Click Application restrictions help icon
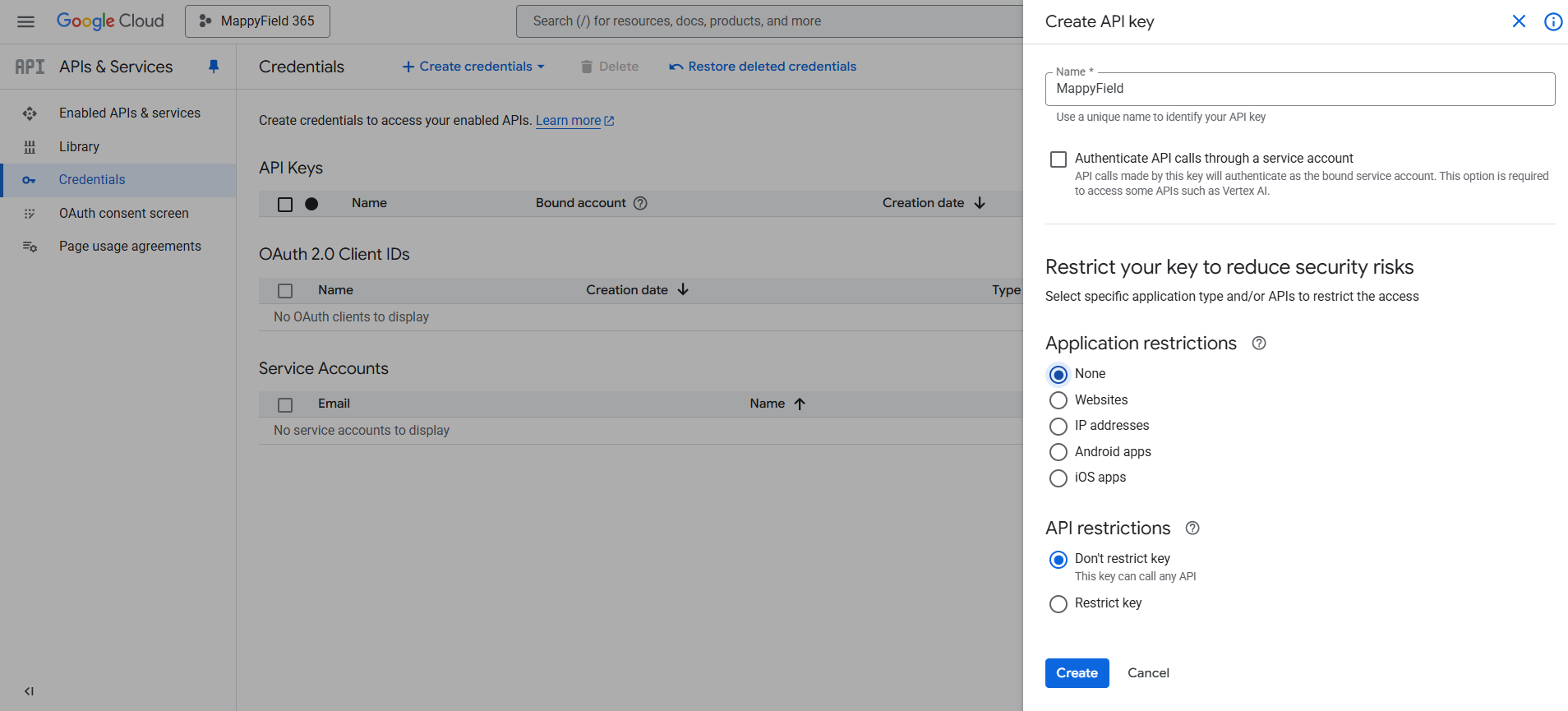Screen dimensions: 1568x711 tap(1259, 344)
